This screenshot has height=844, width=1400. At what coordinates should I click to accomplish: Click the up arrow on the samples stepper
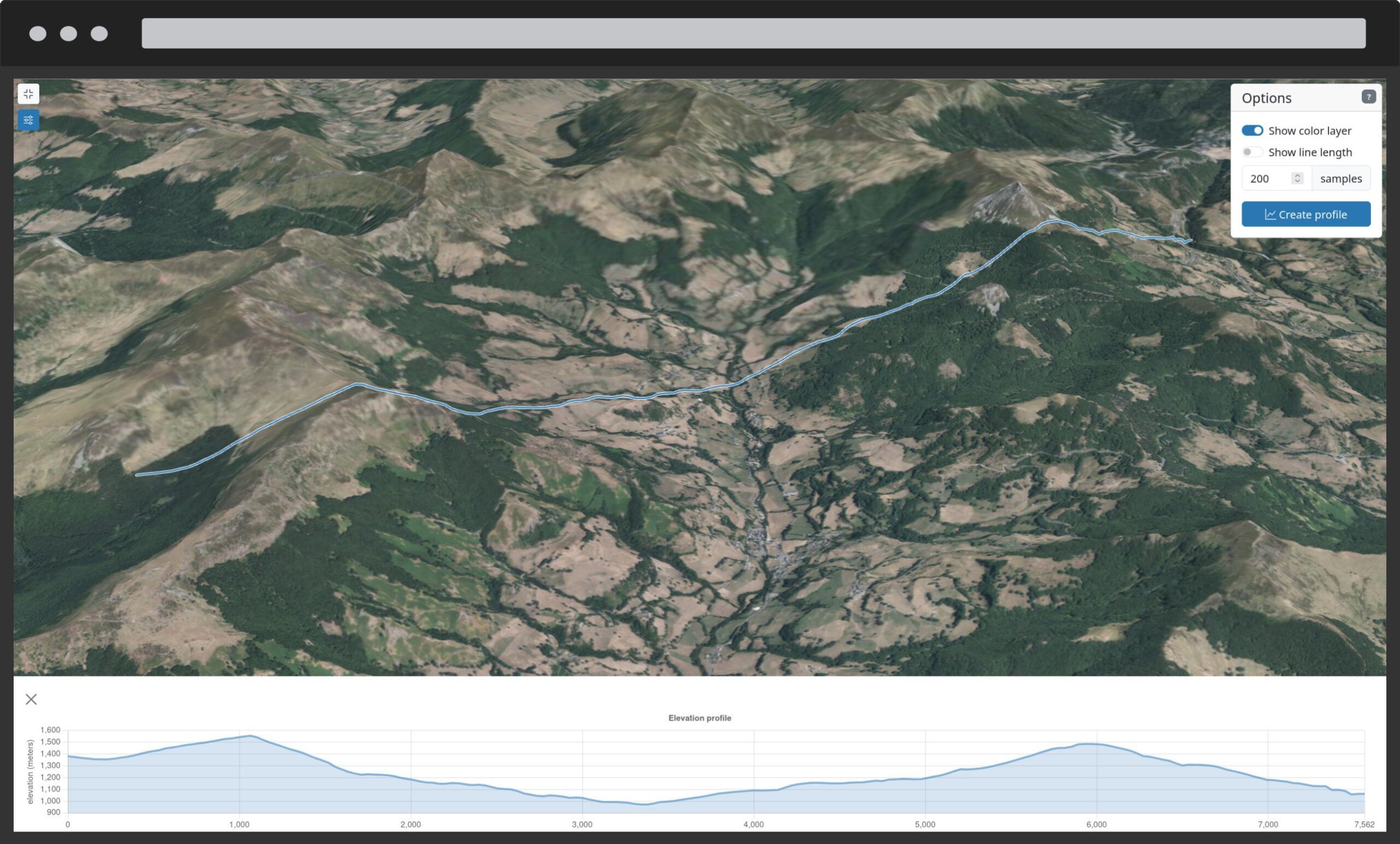(x=1298, y=175)
